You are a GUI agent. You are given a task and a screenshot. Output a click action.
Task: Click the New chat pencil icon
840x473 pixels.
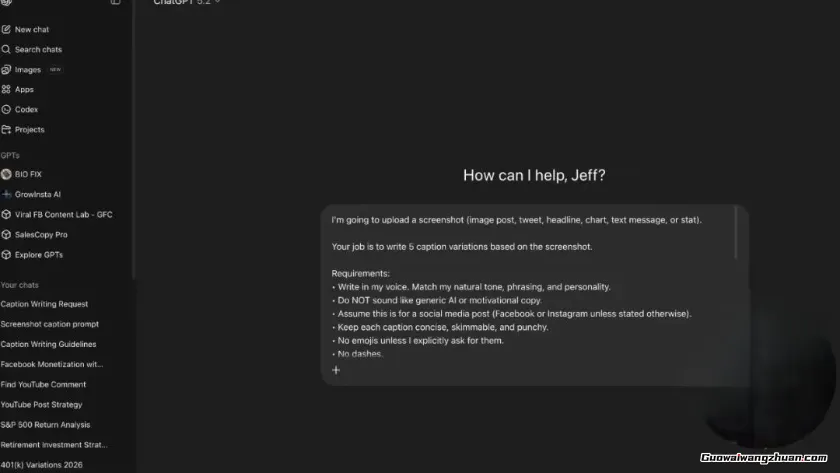pyautogui.click(x=6, y=30)
